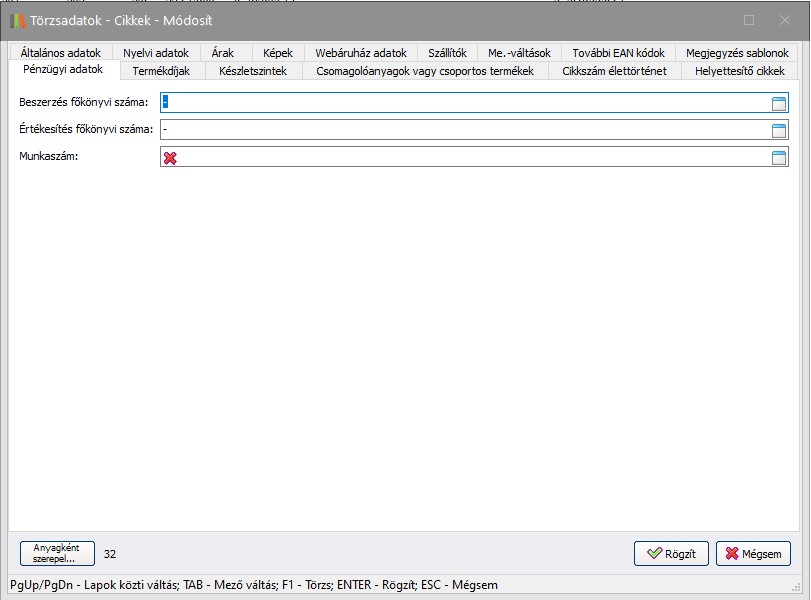Close the Törzsadatok window
The height and width of the screenshot is (600, 811).
pos(784,20)
